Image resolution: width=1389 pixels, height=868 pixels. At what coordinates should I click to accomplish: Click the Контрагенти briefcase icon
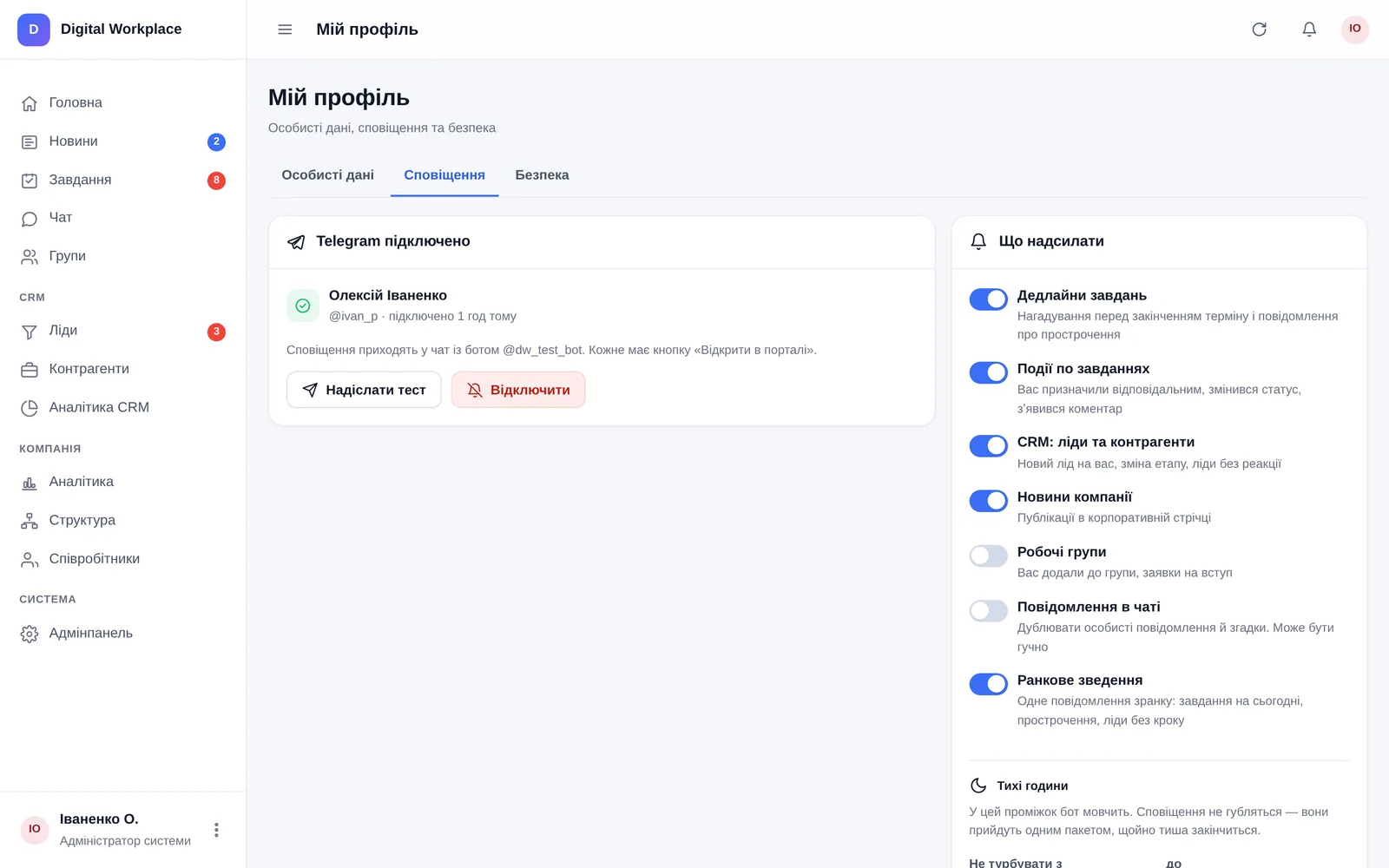click(x=30, y=370)
